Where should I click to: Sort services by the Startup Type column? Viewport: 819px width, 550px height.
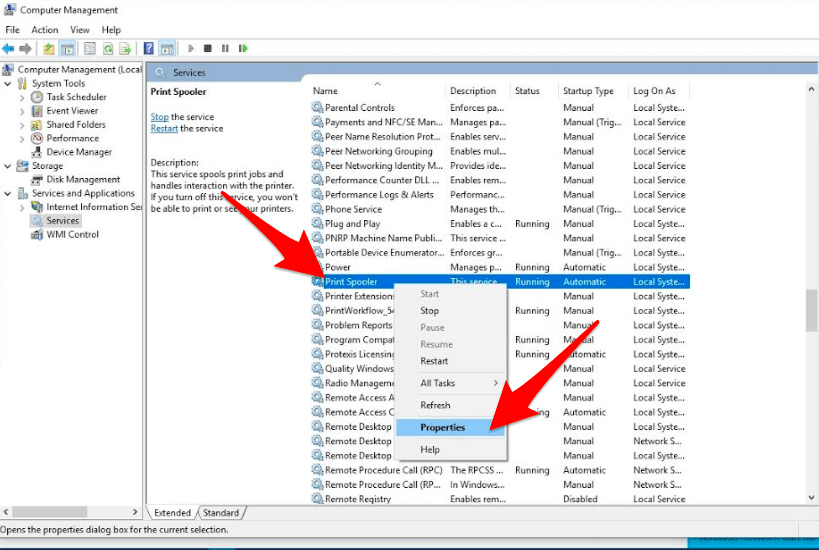click(x=588, y=91)
